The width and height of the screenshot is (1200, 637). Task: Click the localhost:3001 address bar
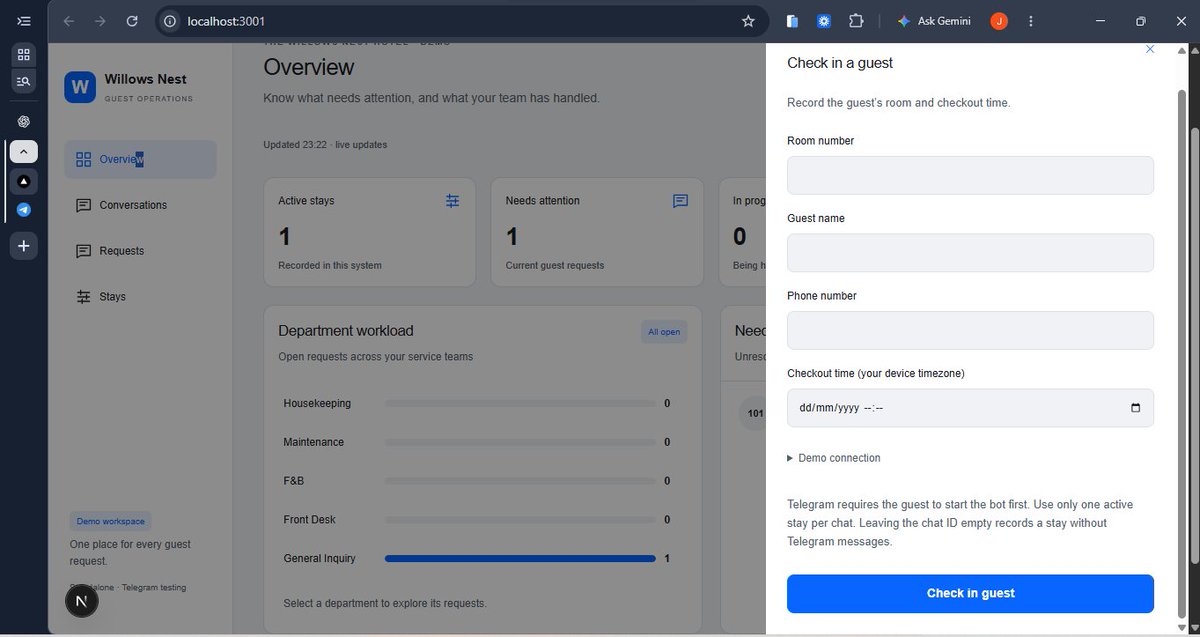460,21
